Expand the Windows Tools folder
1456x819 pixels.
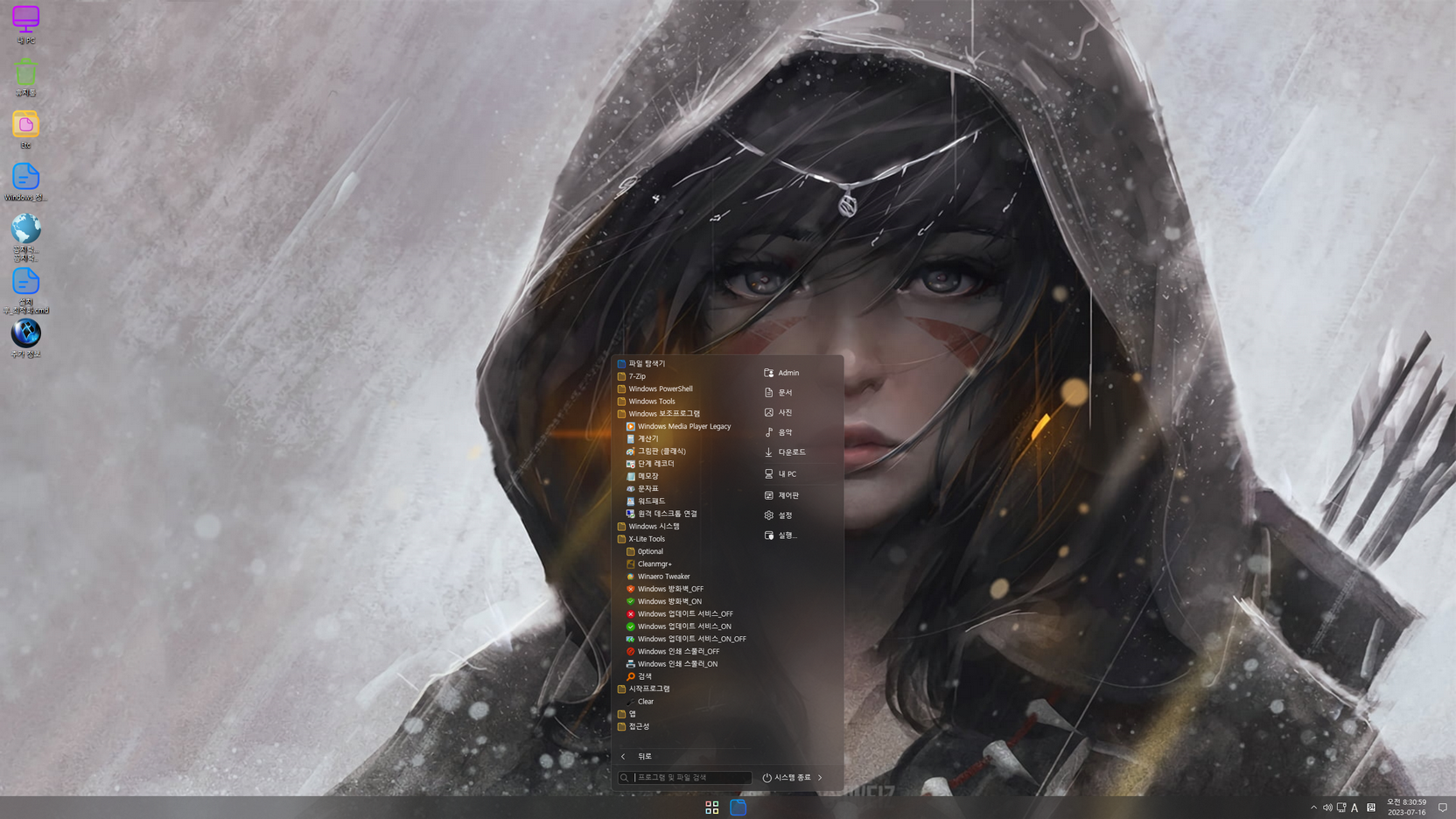[x=646, y=401]
